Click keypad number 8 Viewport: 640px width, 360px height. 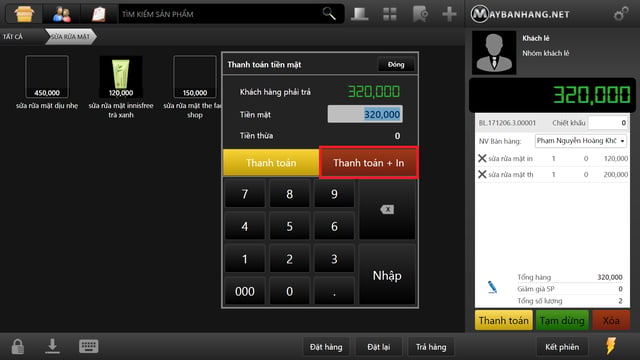pos(289,193)
